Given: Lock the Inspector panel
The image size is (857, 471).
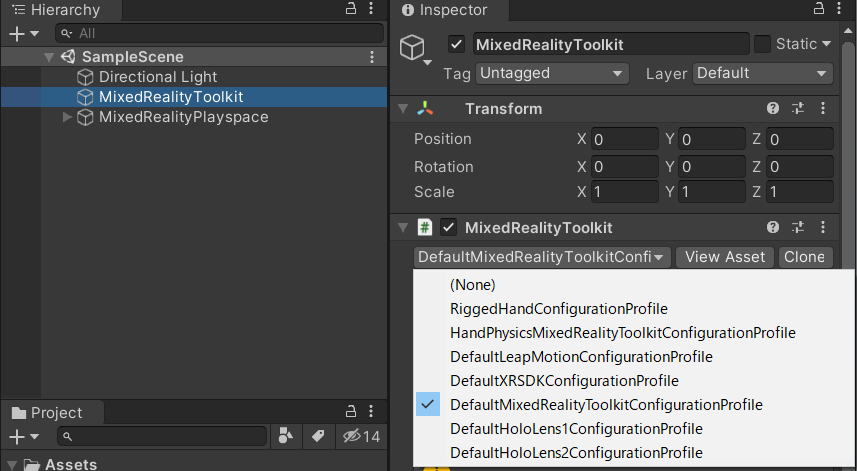Looking at the screenshot, I should tap(819, 9).
